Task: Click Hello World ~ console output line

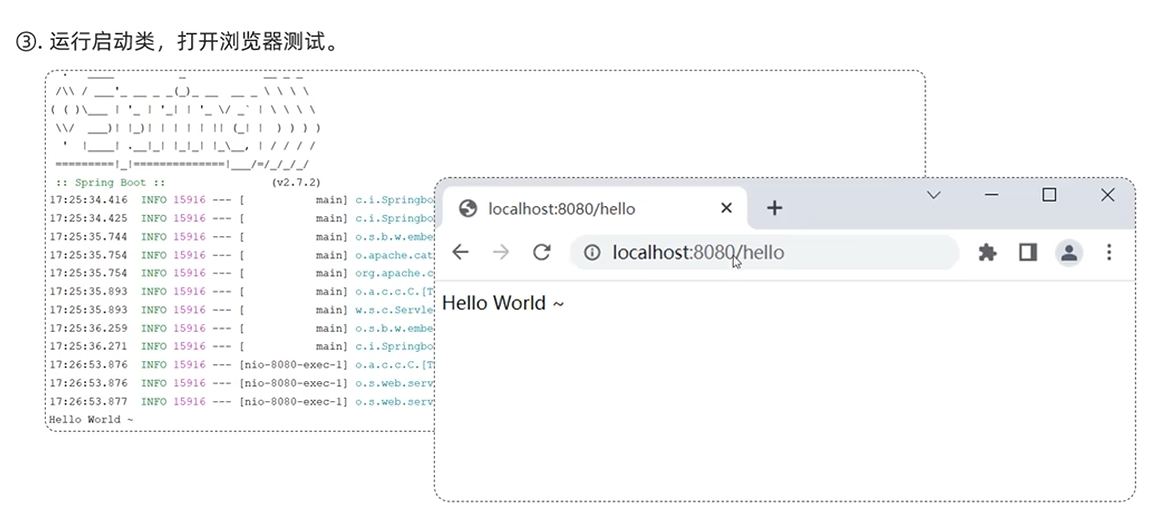Action: [x=91, y=420]
